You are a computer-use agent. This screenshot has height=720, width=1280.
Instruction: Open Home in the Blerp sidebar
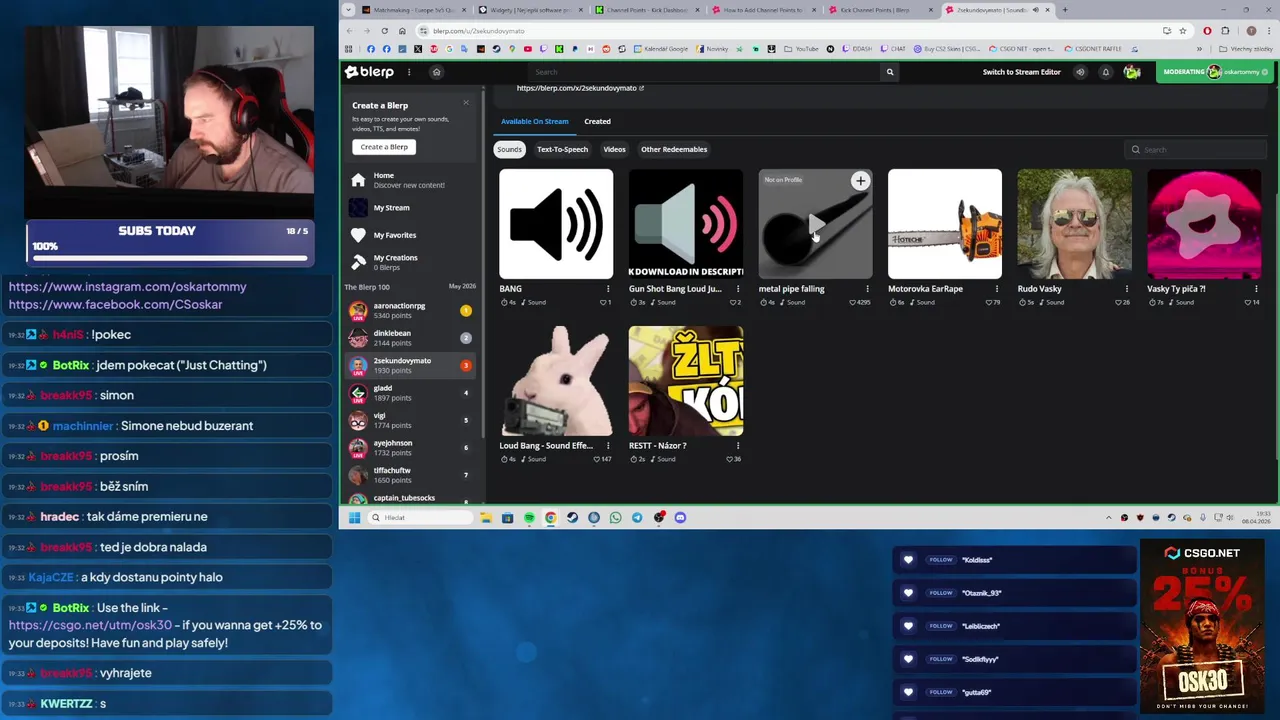pos(409,180)
